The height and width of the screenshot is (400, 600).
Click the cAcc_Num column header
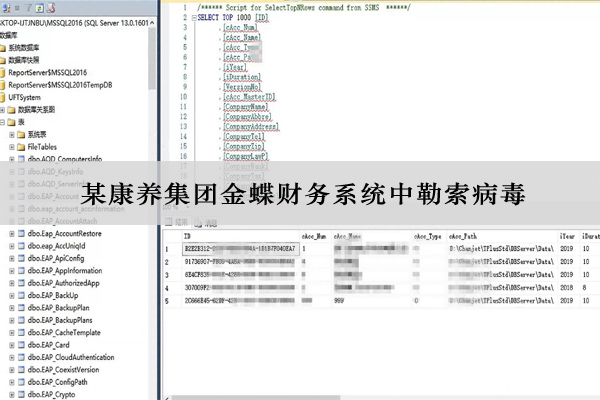[x=315, y=236]
